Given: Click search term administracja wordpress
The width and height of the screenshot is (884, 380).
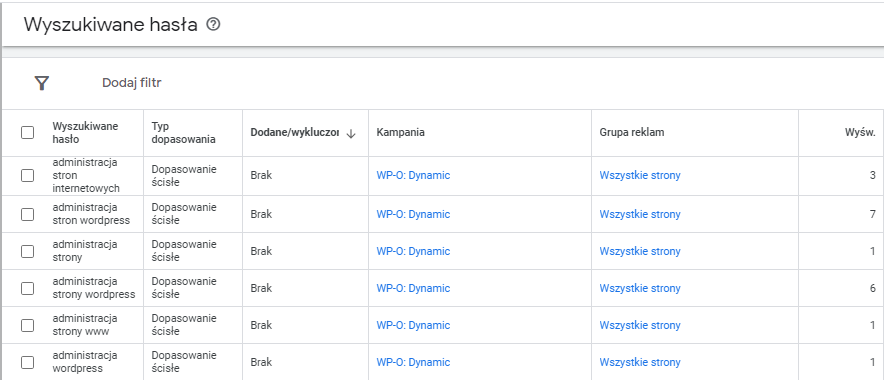Looking at the screenshot, I should click(x=85, y=363).
